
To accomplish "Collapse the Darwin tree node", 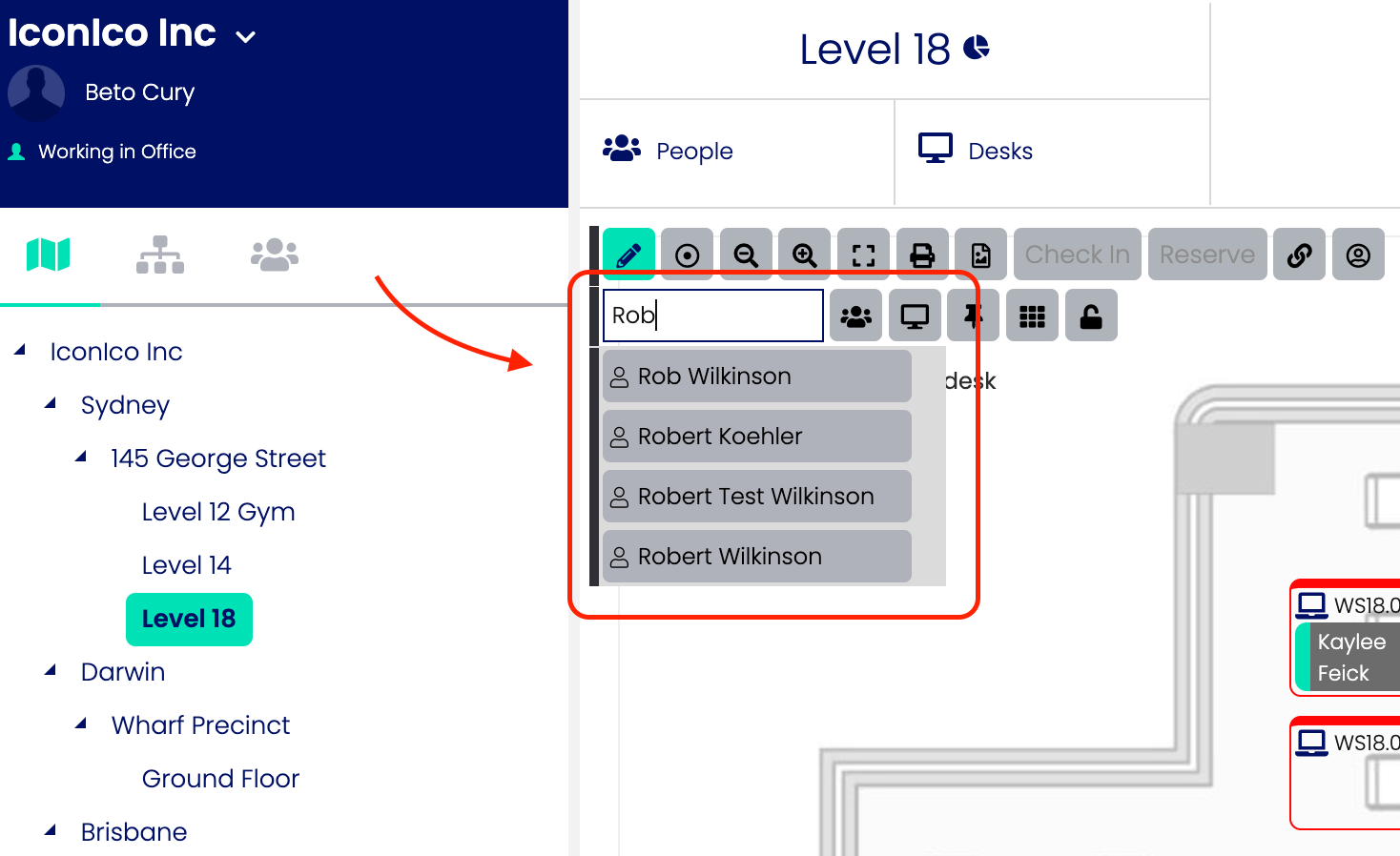I will (51, 671).
